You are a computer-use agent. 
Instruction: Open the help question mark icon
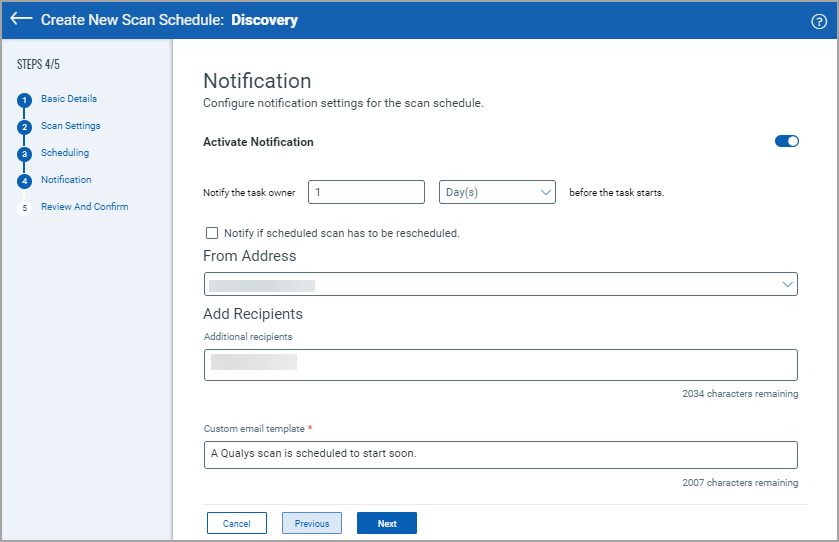pyautogui.click(x=819, y=21)
